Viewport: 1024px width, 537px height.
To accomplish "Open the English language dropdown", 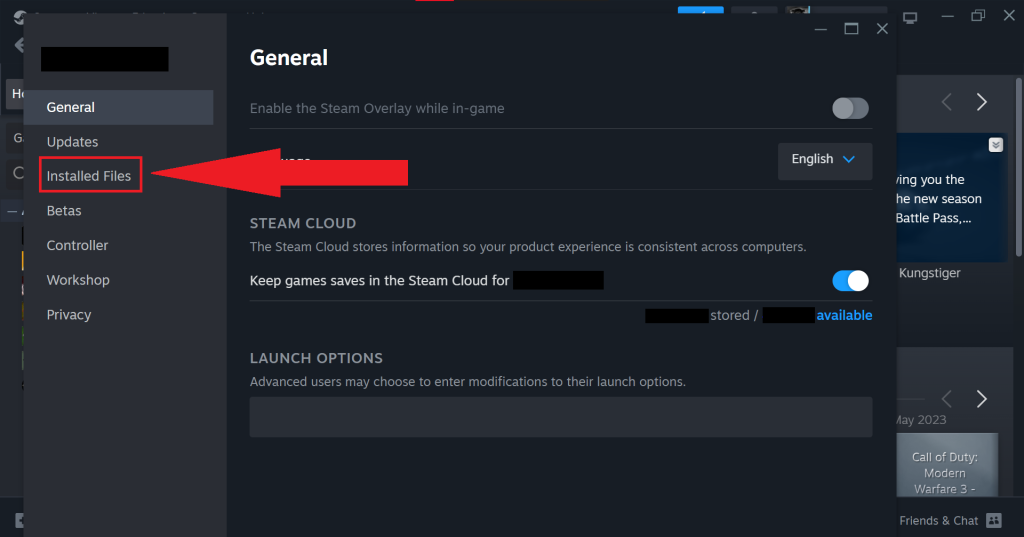I will click(824, 160).
